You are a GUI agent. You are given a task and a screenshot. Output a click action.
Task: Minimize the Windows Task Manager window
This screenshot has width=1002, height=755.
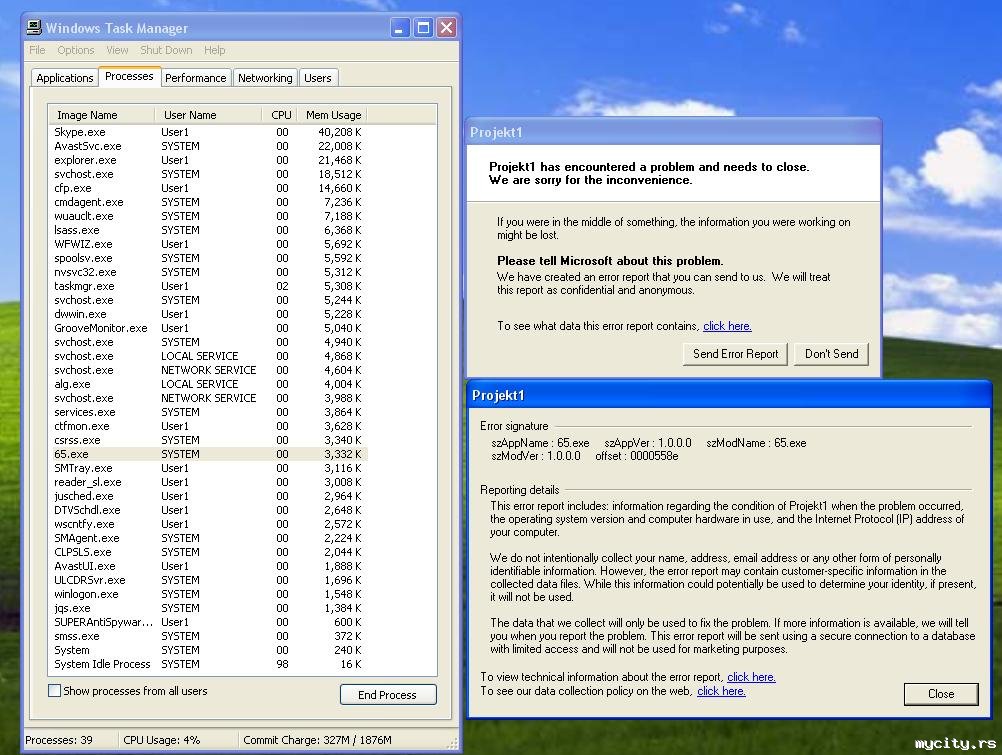pyautogui.click(x=400, y=28)
